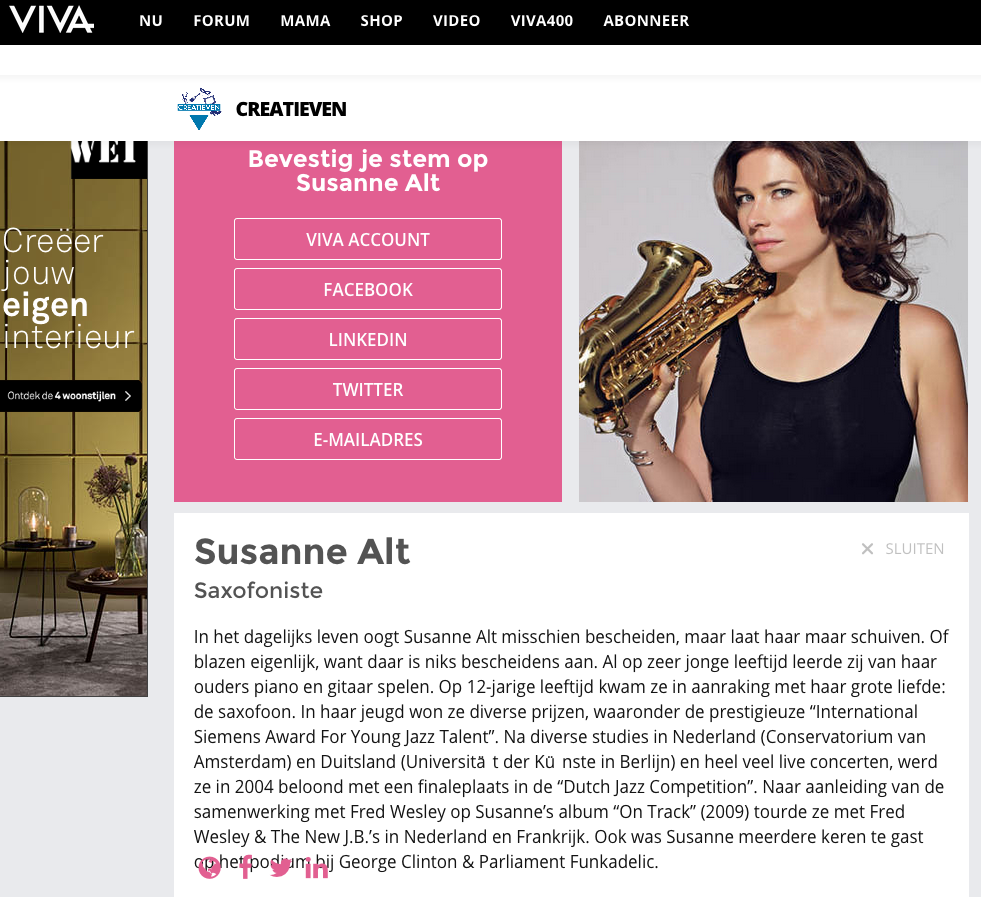The image size is (981, 897).
Task: Confirm vote using E-MAILADRES button
Action: [368, 439]
